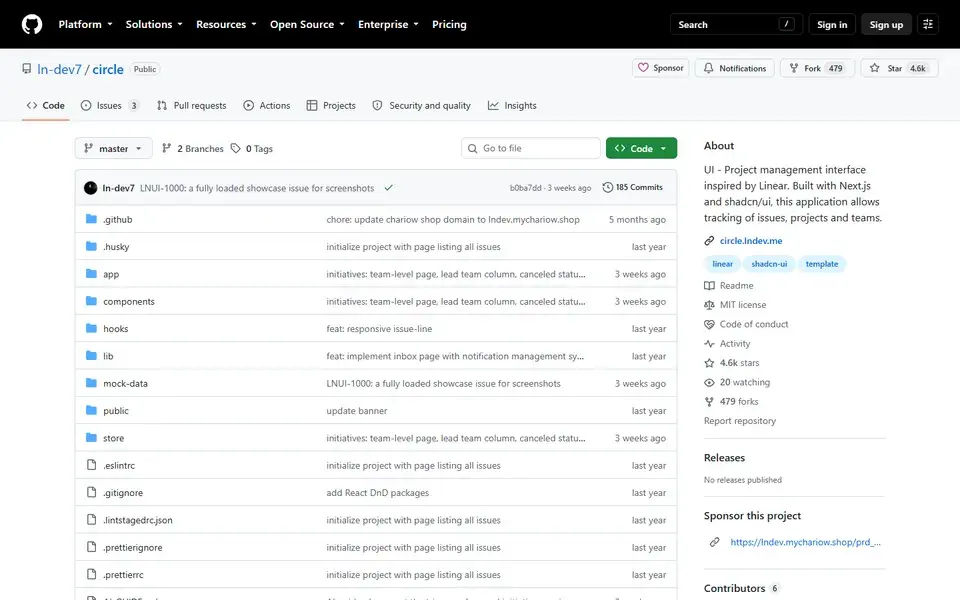Click the .prettierignore file icon

[91, 547]
